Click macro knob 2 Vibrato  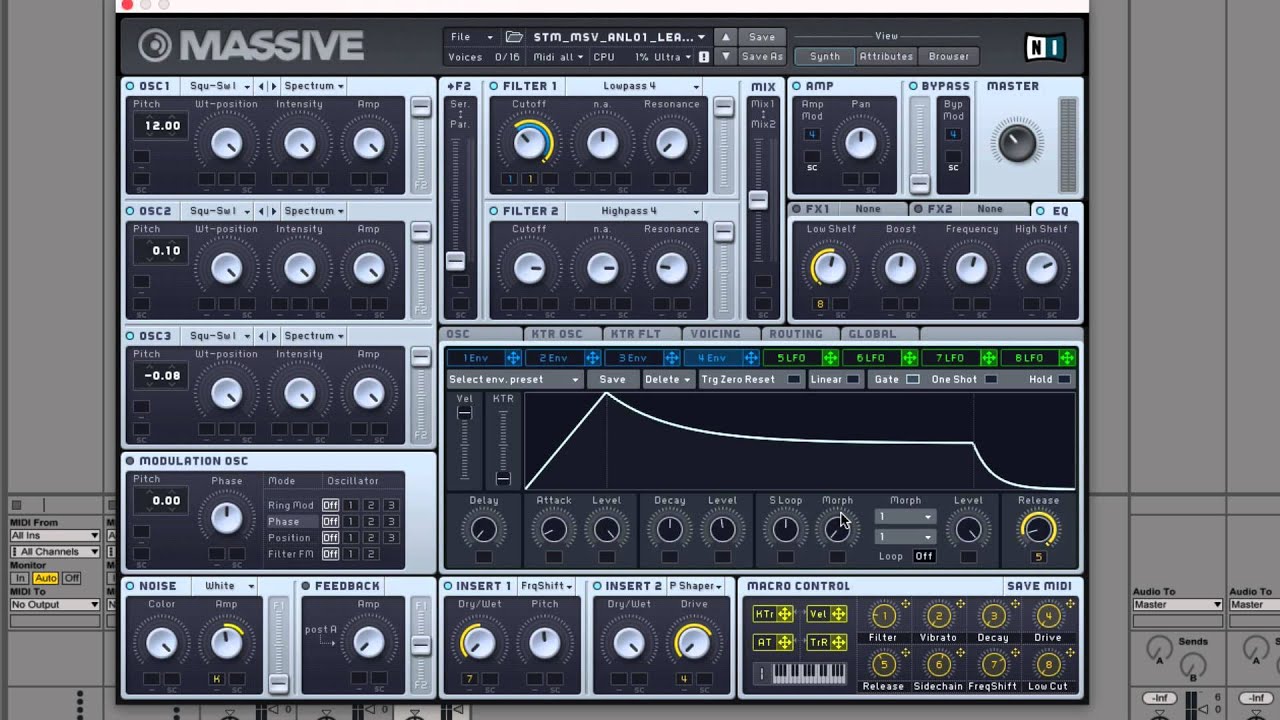(938, 616)
